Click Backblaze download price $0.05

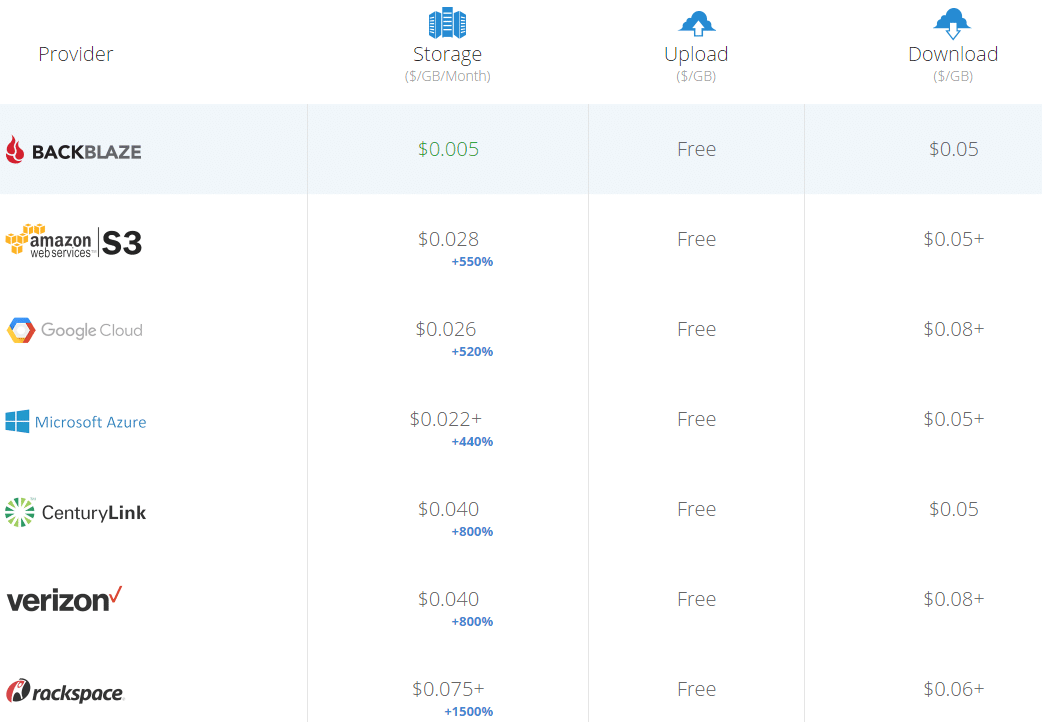(x=954, y=149)
